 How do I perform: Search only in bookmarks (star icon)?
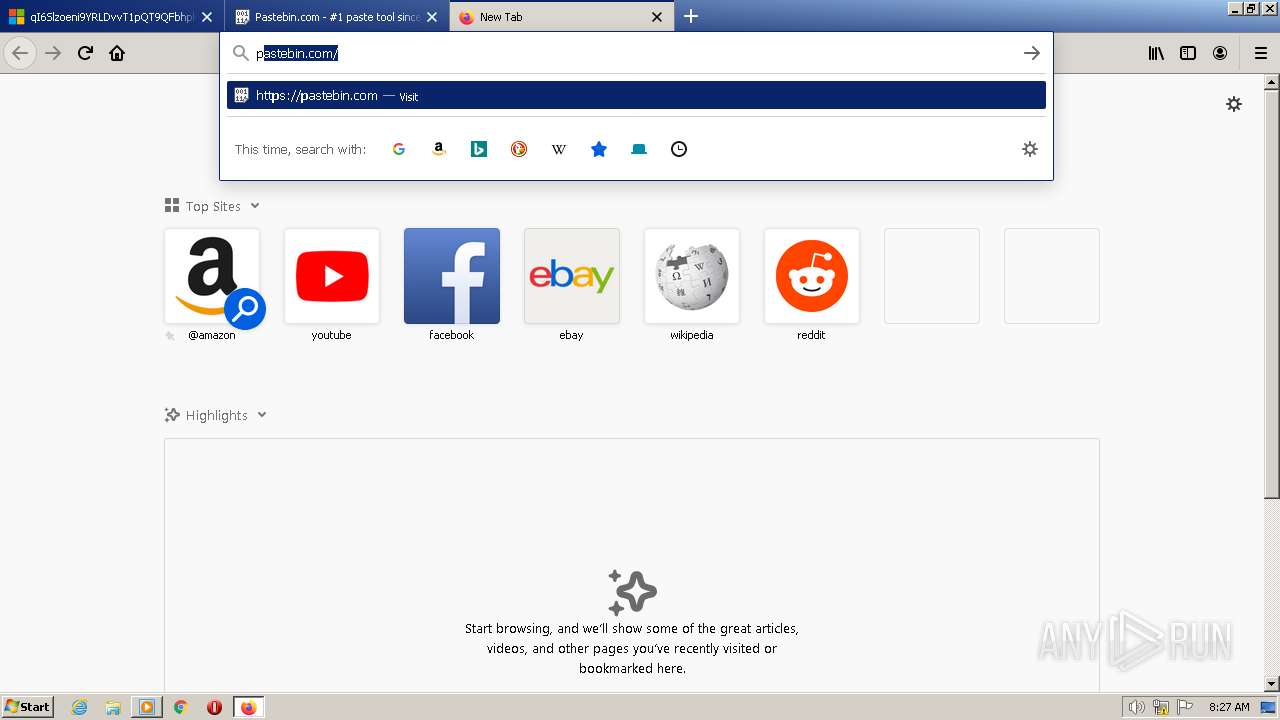click(599, 149)
